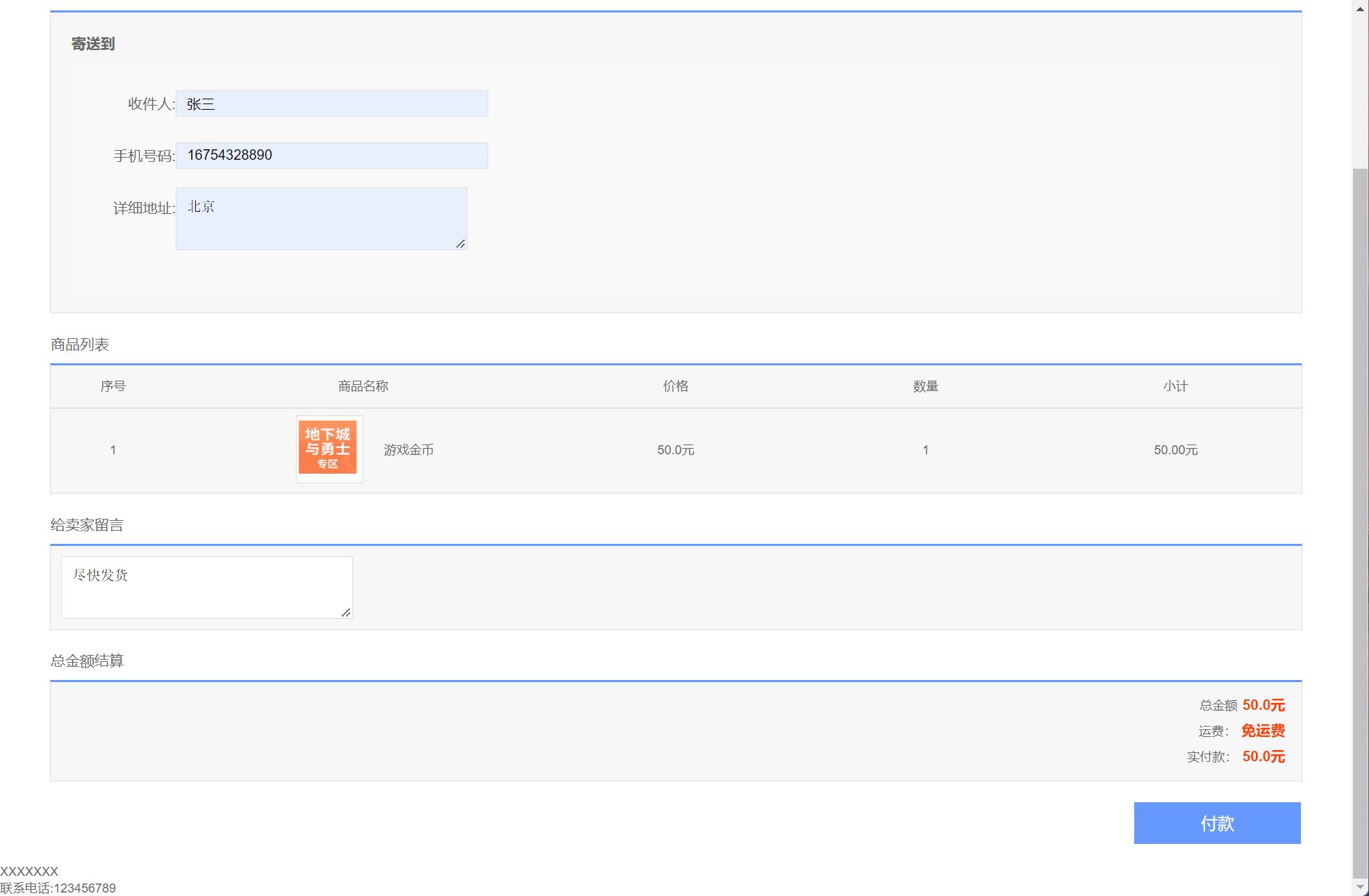
Task: Click the 小计 column header
Action: point(1175,386)
